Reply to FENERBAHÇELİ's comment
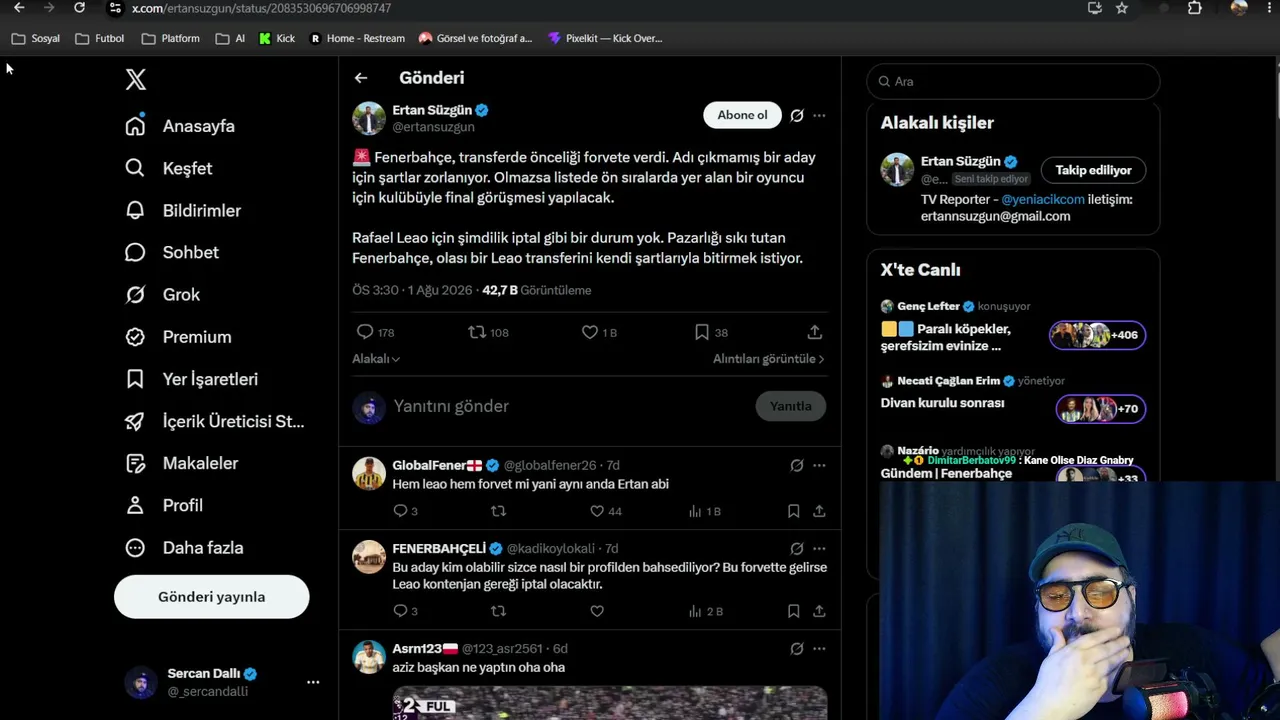Image resolution: width=1280 pixels, height=720 pixels. (x=405, y=611)
